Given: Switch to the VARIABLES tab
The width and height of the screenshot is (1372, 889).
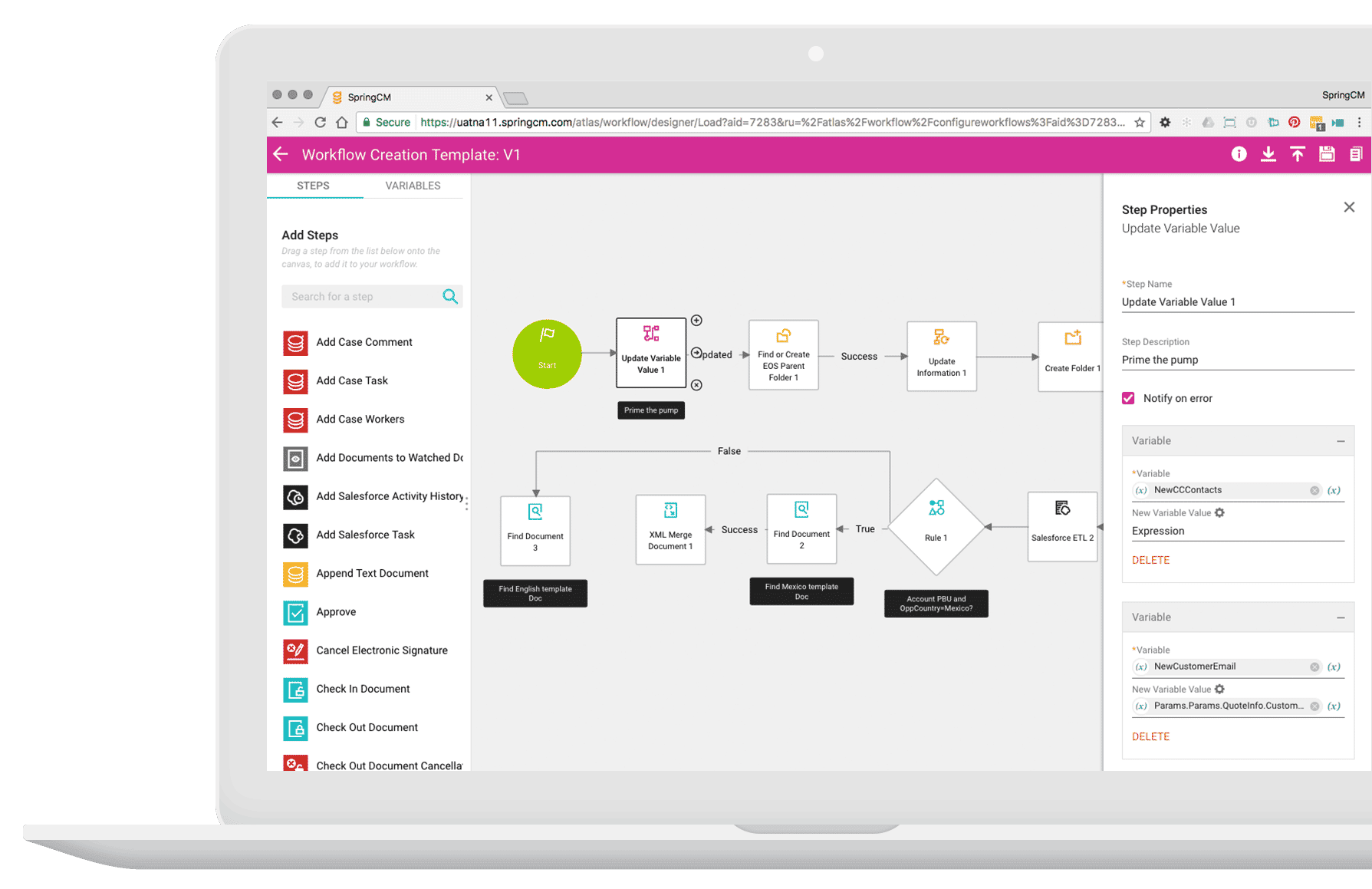Looking at the screenshot, I should click(413, 186).
